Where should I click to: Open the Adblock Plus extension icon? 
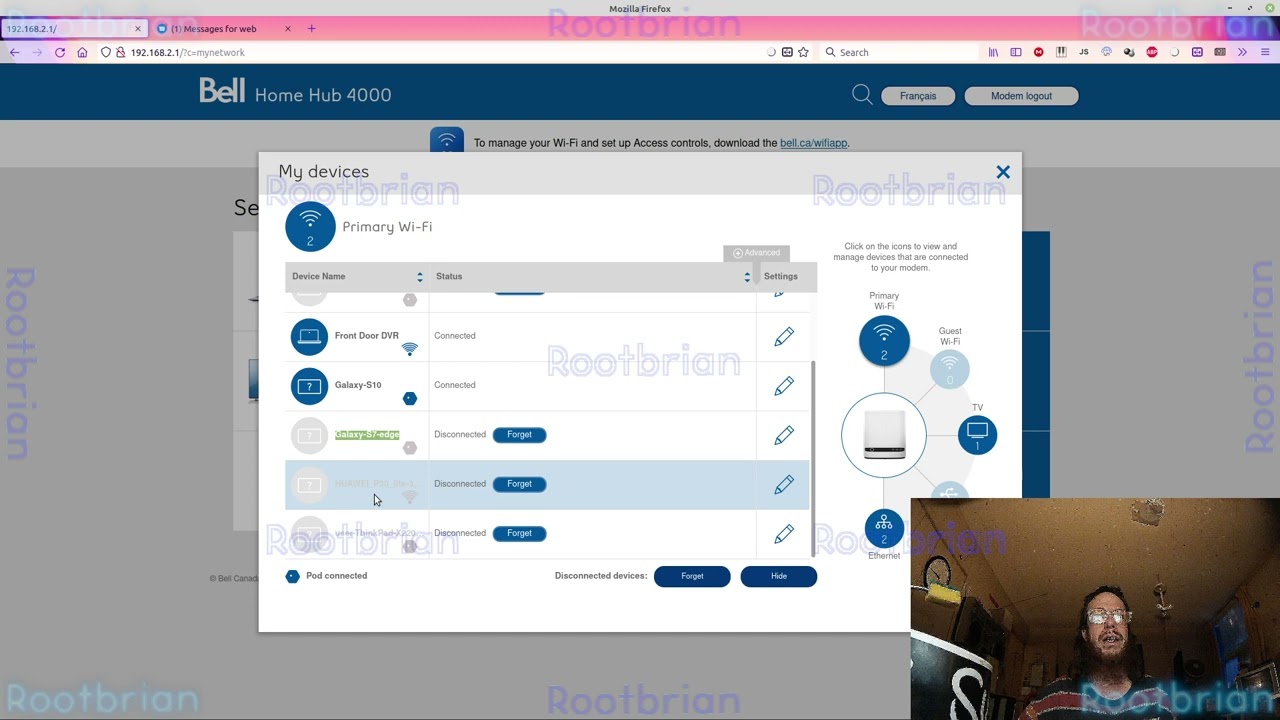click(x=1152, y=52)
